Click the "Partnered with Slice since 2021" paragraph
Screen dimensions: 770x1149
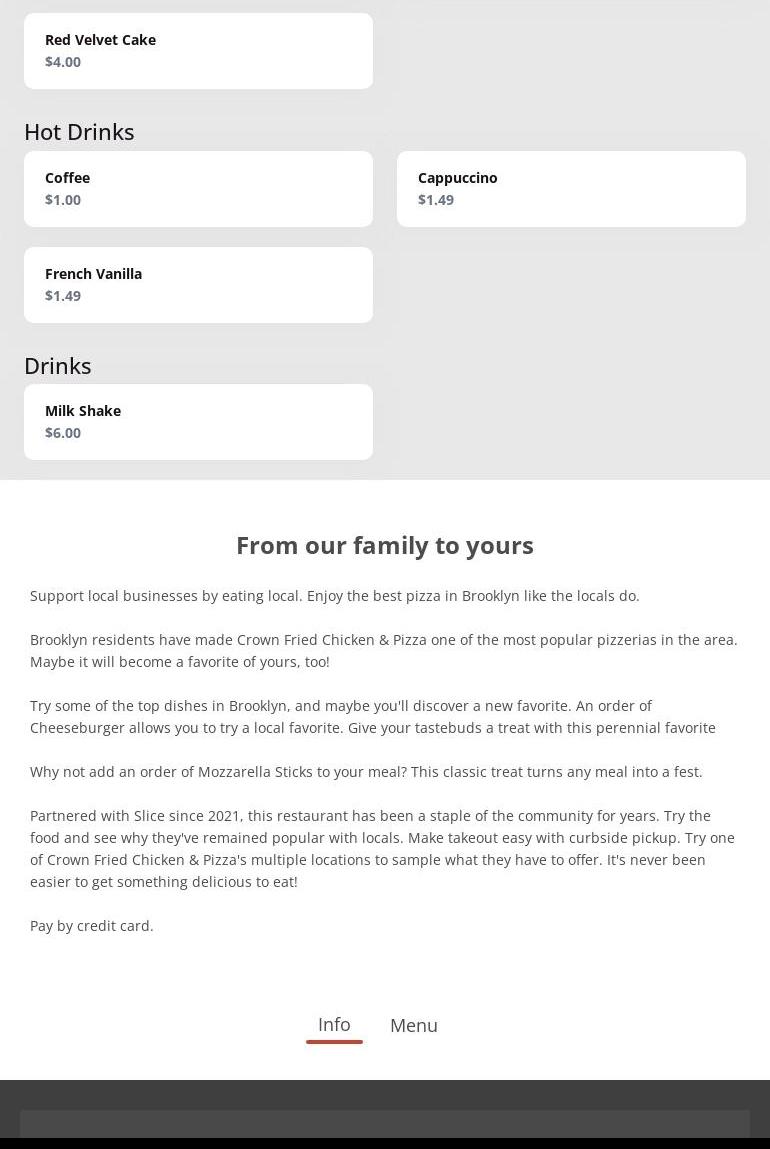click(x=382, y=848)
